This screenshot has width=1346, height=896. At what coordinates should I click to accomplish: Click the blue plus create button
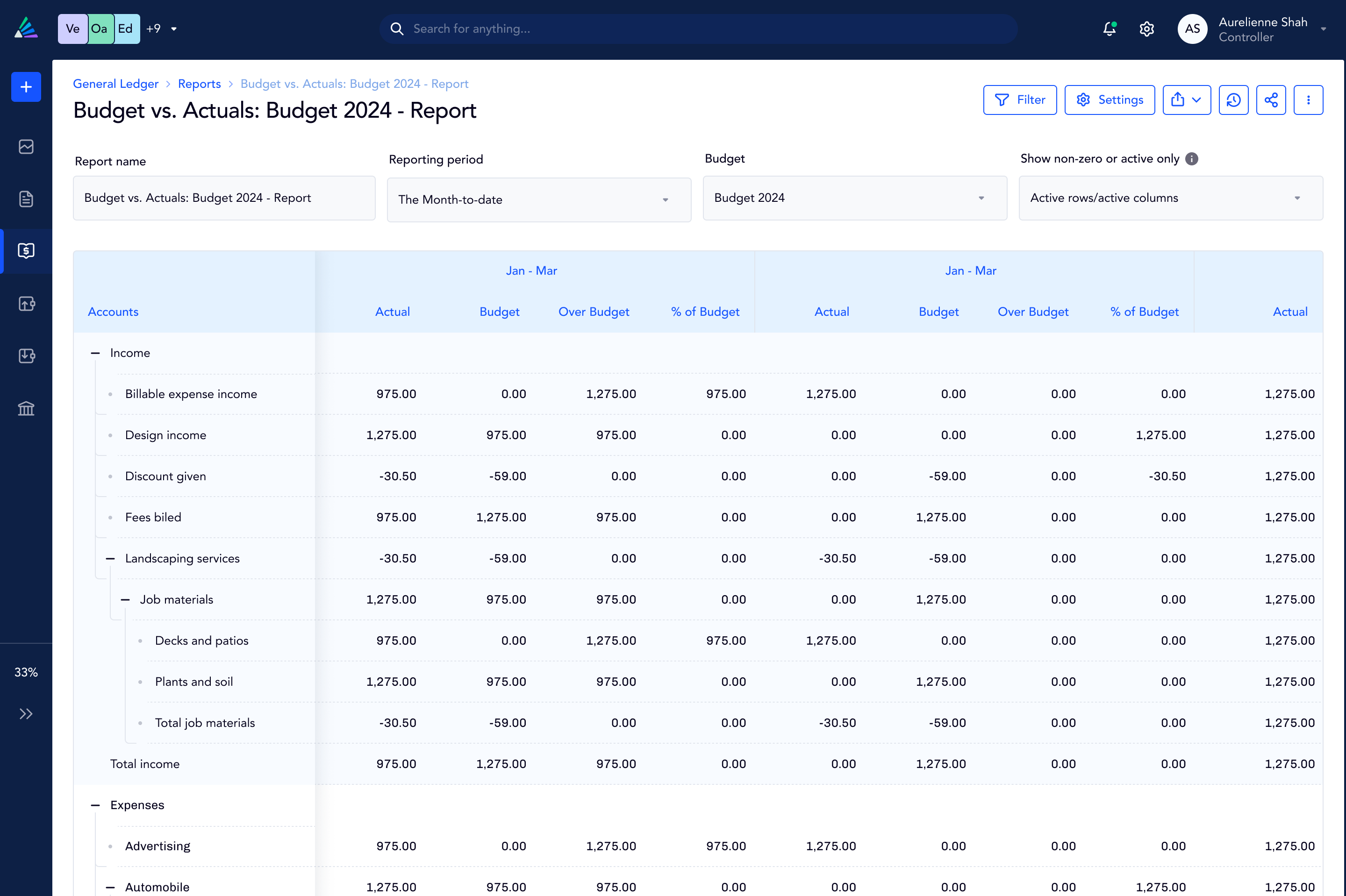coord(26,87)
